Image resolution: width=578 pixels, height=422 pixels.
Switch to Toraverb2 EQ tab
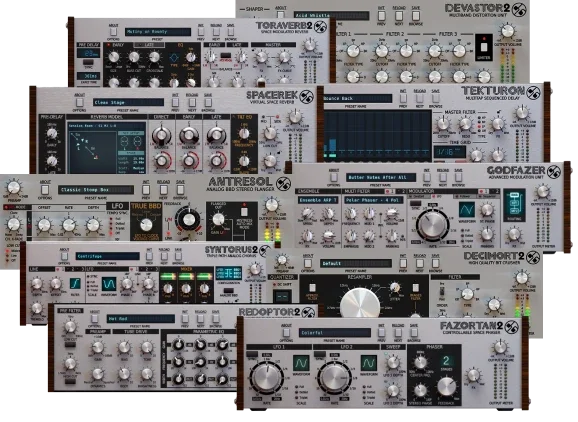click(x=181, y=45)
